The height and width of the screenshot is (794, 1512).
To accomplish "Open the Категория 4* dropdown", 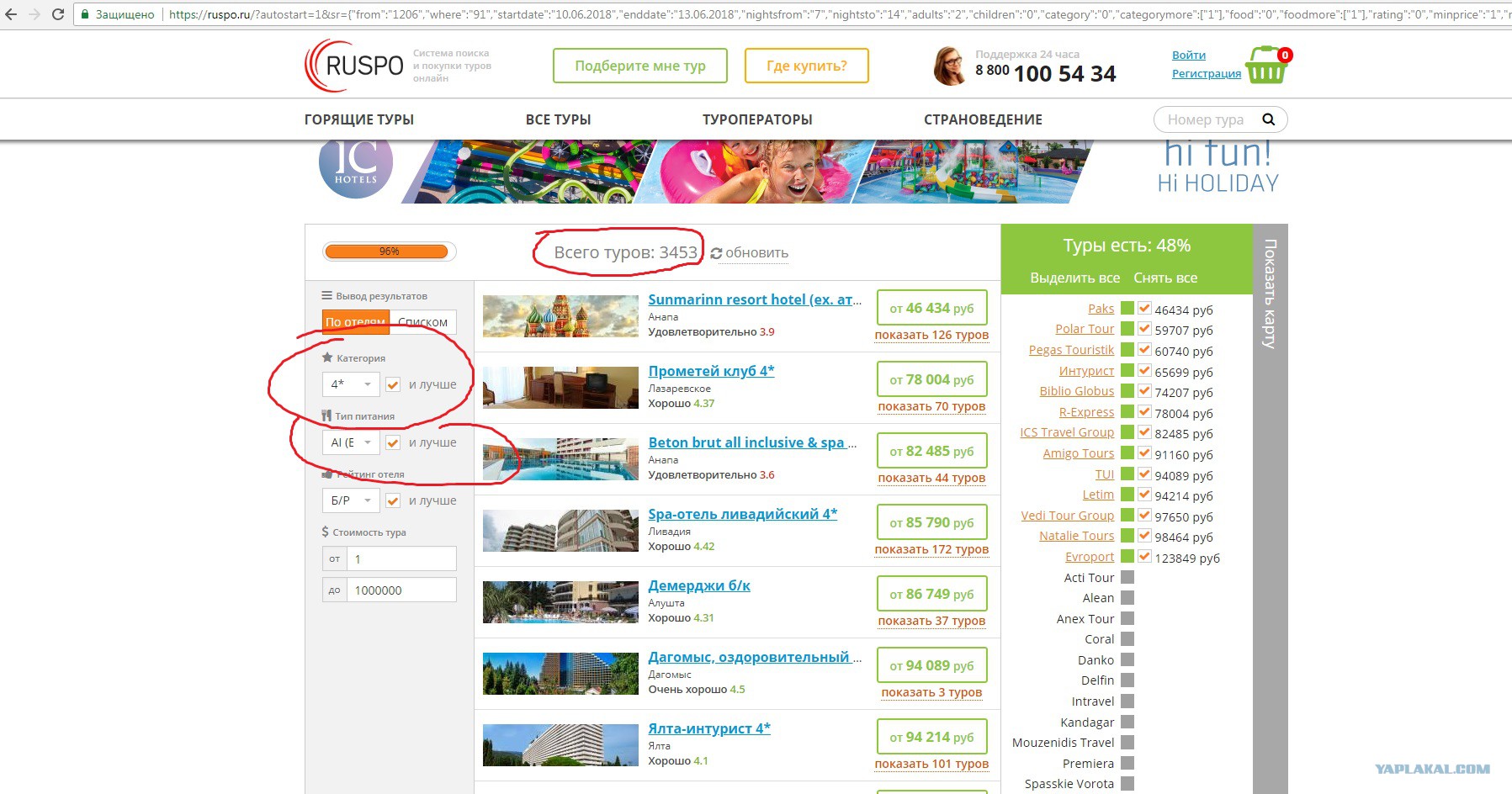I will click(x=351, y=384).
